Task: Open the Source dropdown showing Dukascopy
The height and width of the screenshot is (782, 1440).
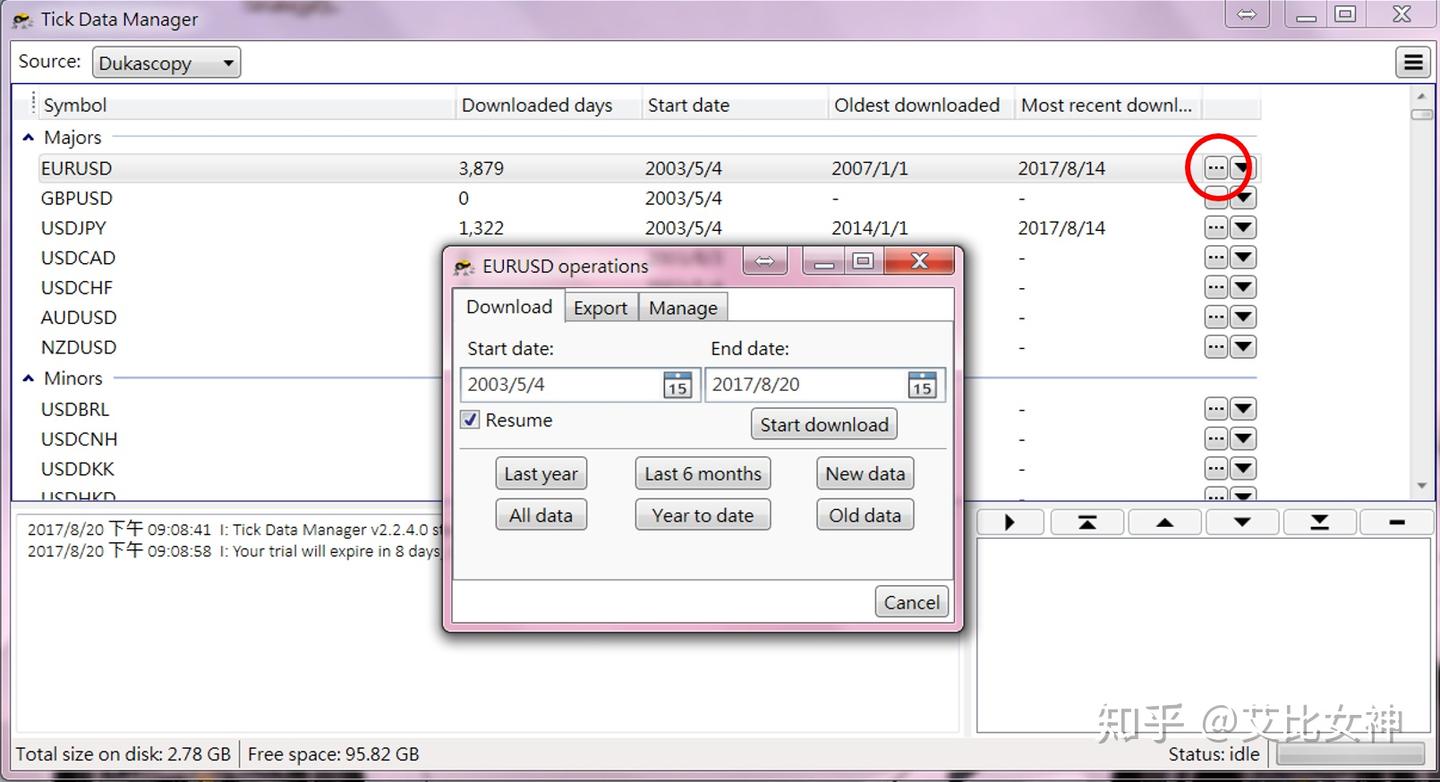Action: point(167,63)
